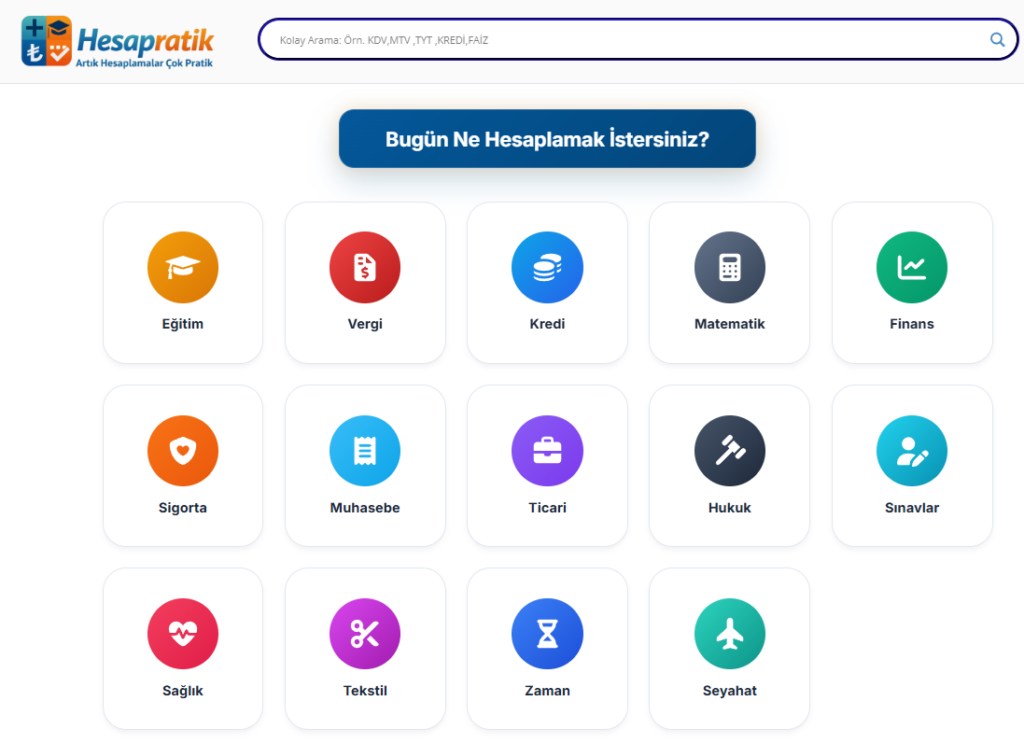Open the Finans category text label
This screenshot has width=1024, height=743.
[x=911, y=324]
